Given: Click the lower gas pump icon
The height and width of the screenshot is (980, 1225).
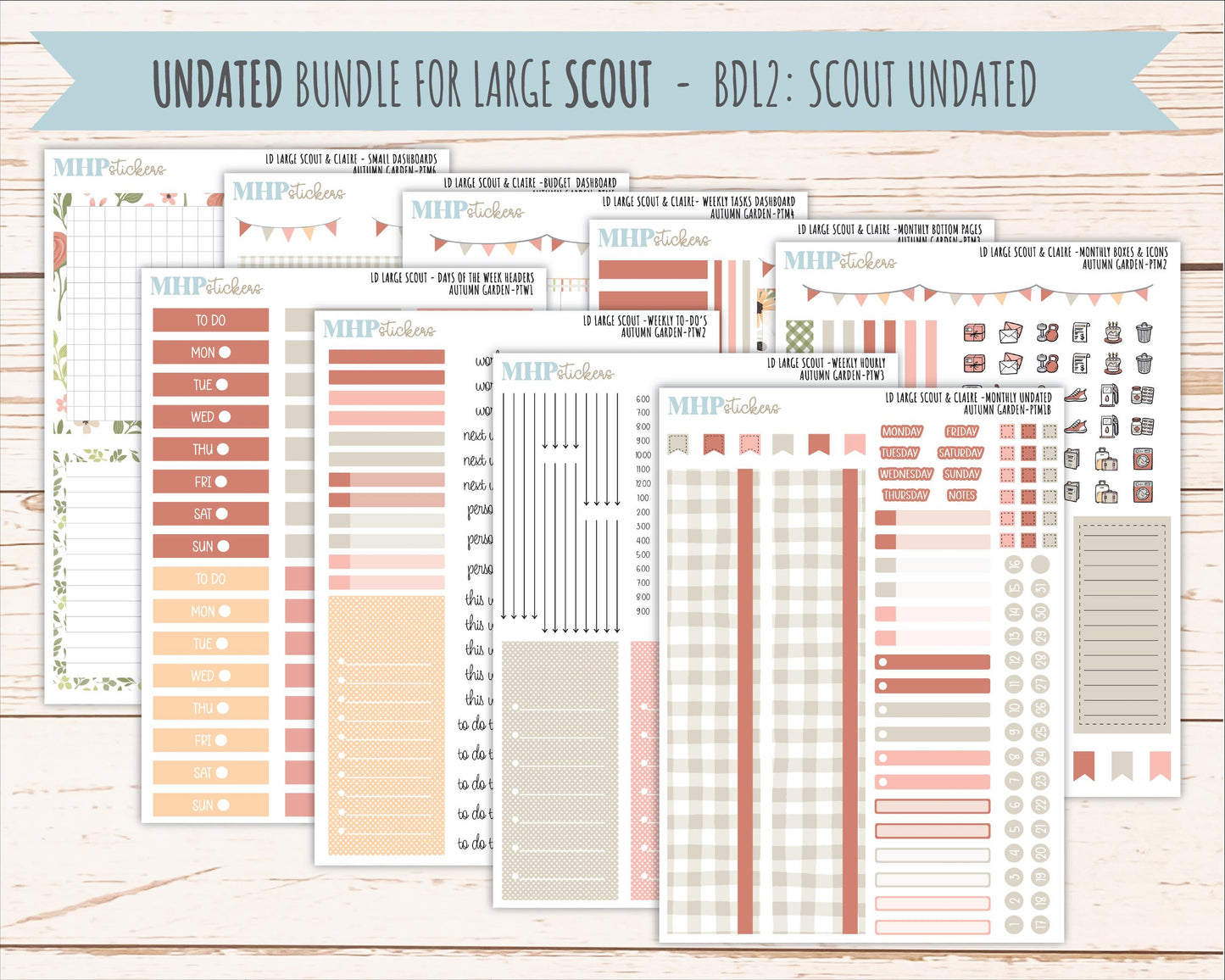Looking at the screenshot, I should pyautogui.click(x=1110, y=426).
